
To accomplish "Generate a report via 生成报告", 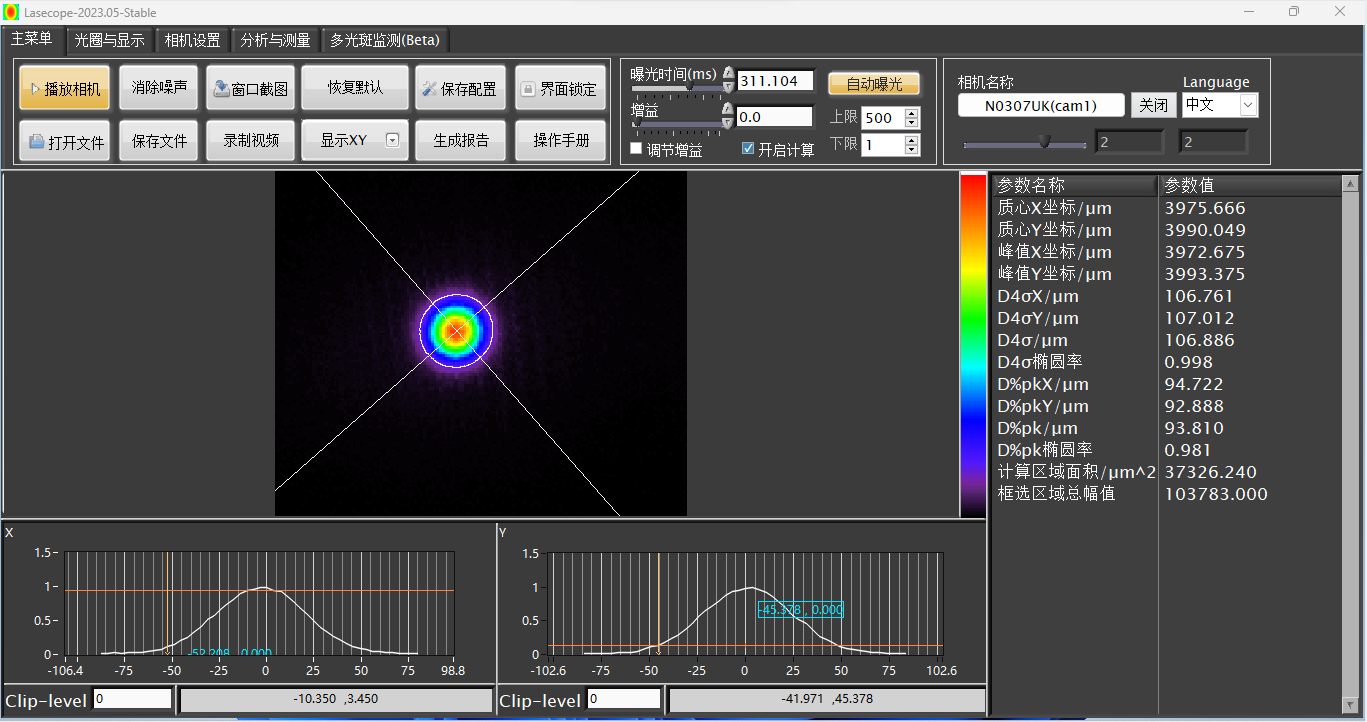I will tap(460, 141).
